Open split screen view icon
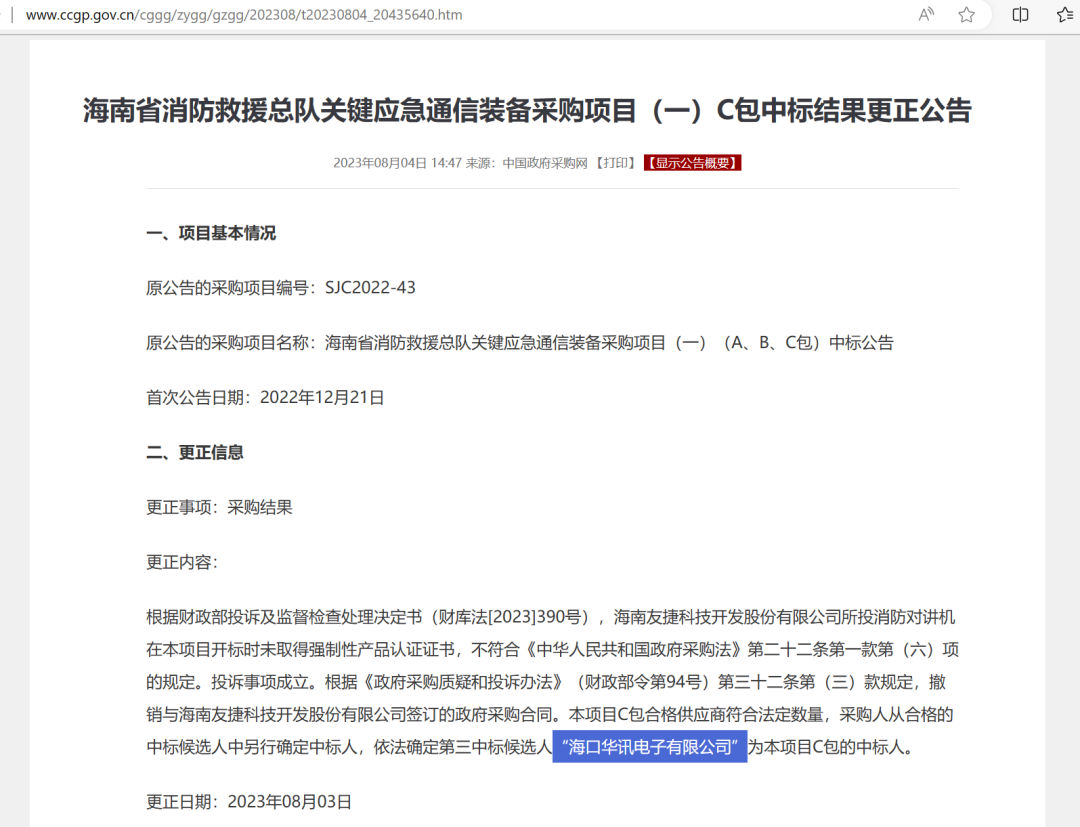Viewport: 1080px width, 827px height. [x=1020, y=14]
